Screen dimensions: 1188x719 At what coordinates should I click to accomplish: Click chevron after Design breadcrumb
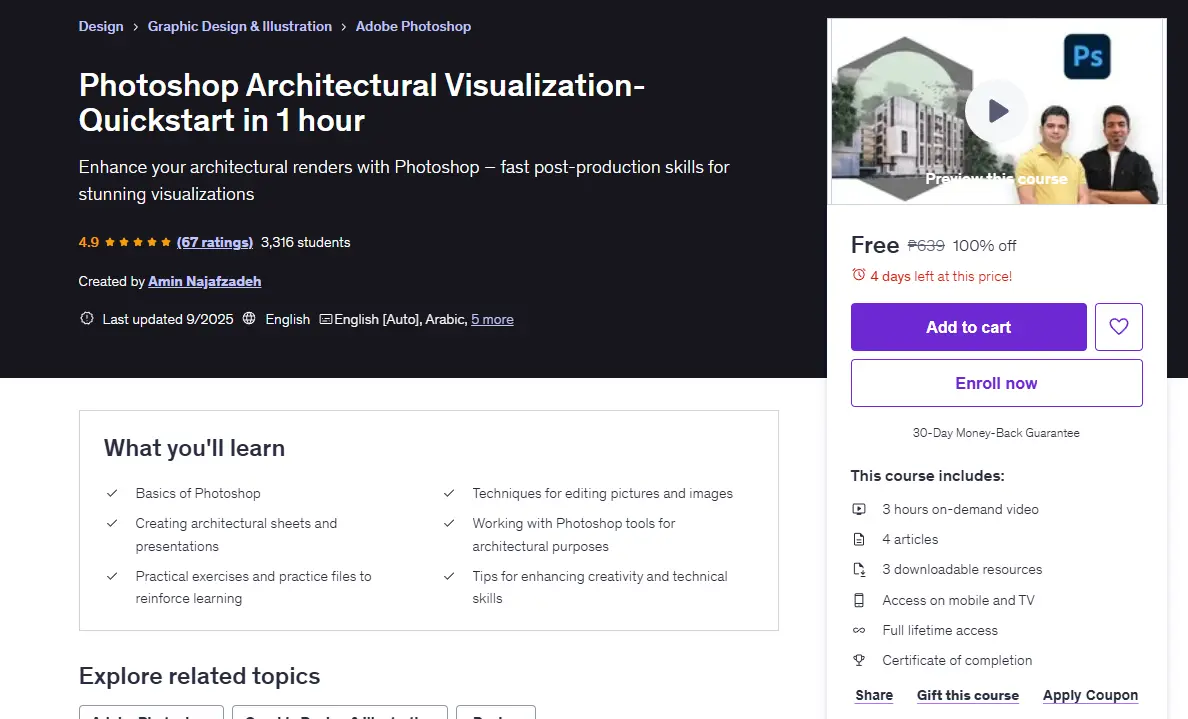[x=136, y=27]
